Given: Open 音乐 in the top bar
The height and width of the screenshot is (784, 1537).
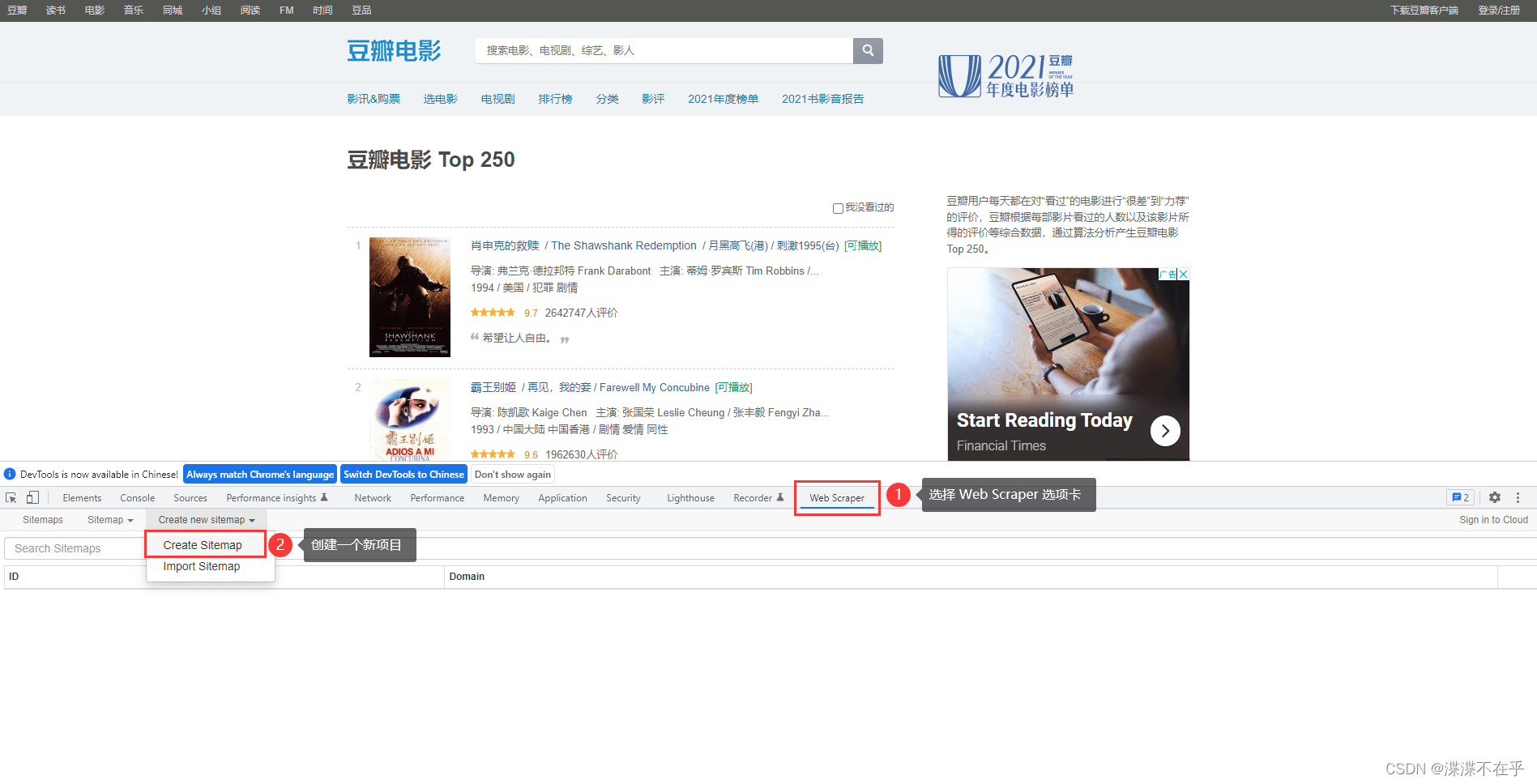Looking at the screenshot, I should [x=134, y=11].
